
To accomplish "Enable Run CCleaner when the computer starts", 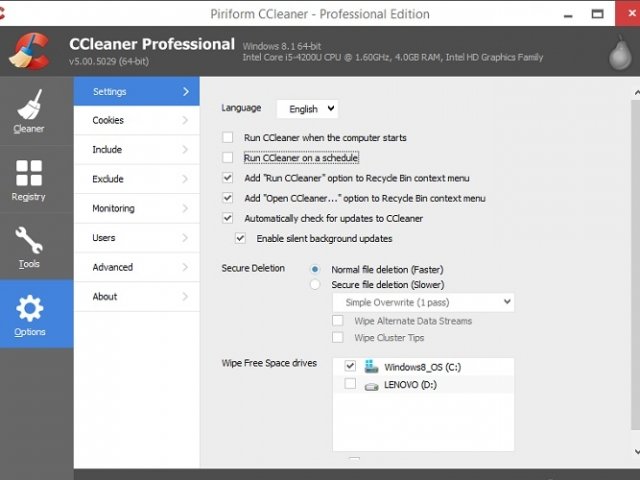I will 228,137.
